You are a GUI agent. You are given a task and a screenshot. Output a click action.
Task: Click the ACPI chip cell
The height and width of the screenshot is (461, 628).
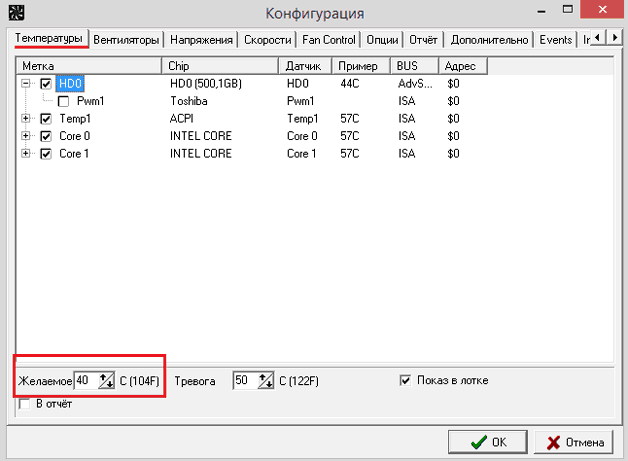[181, 119]
